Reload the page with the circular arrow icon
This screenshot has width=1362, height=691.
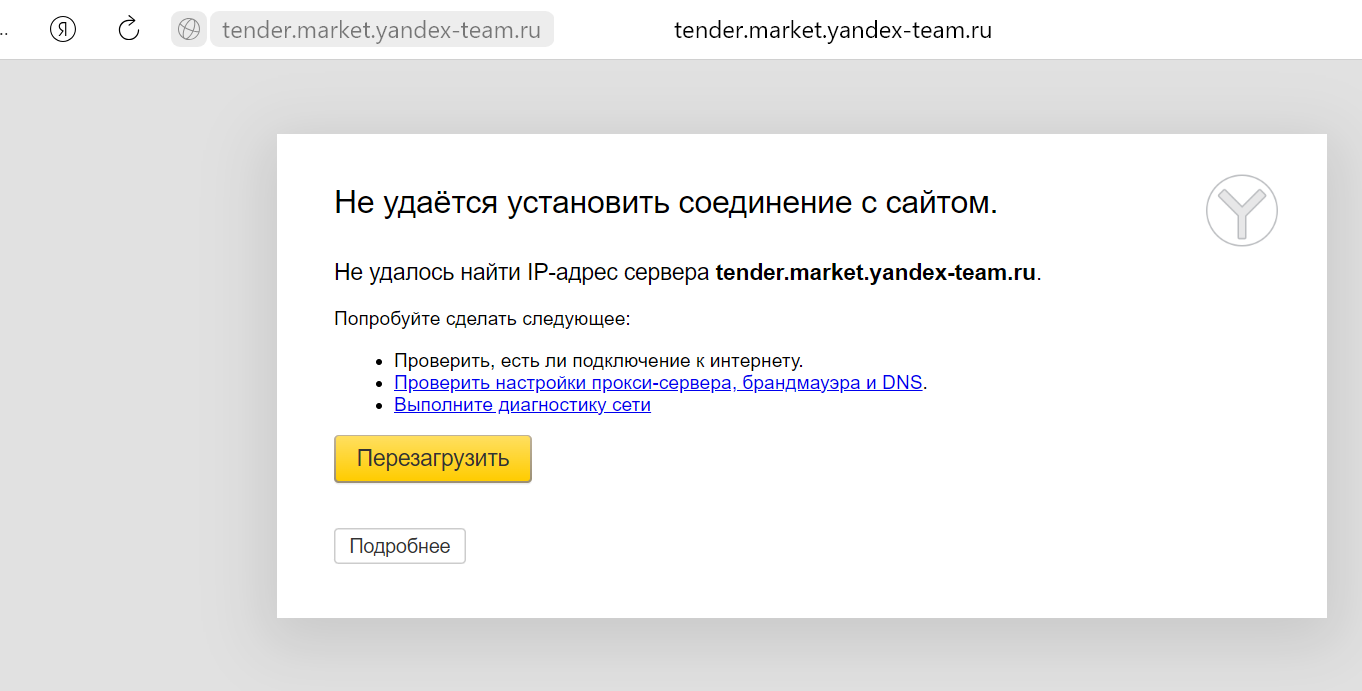(x=128, y=29)
